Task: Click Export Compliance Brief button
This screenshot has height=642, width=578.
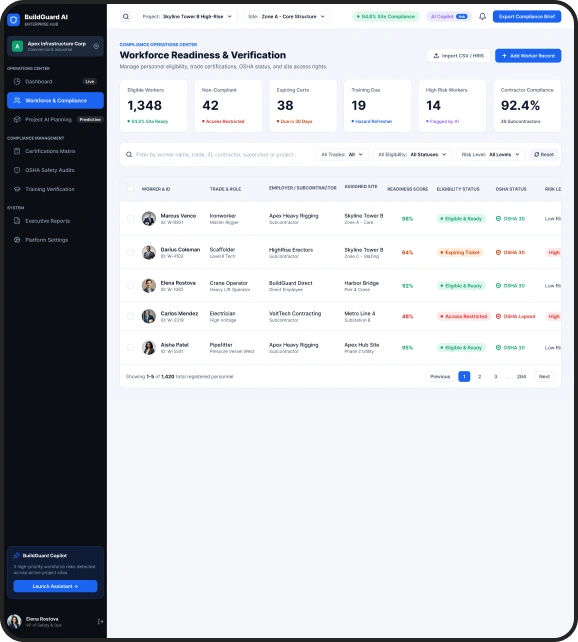Action: (527, 16)
